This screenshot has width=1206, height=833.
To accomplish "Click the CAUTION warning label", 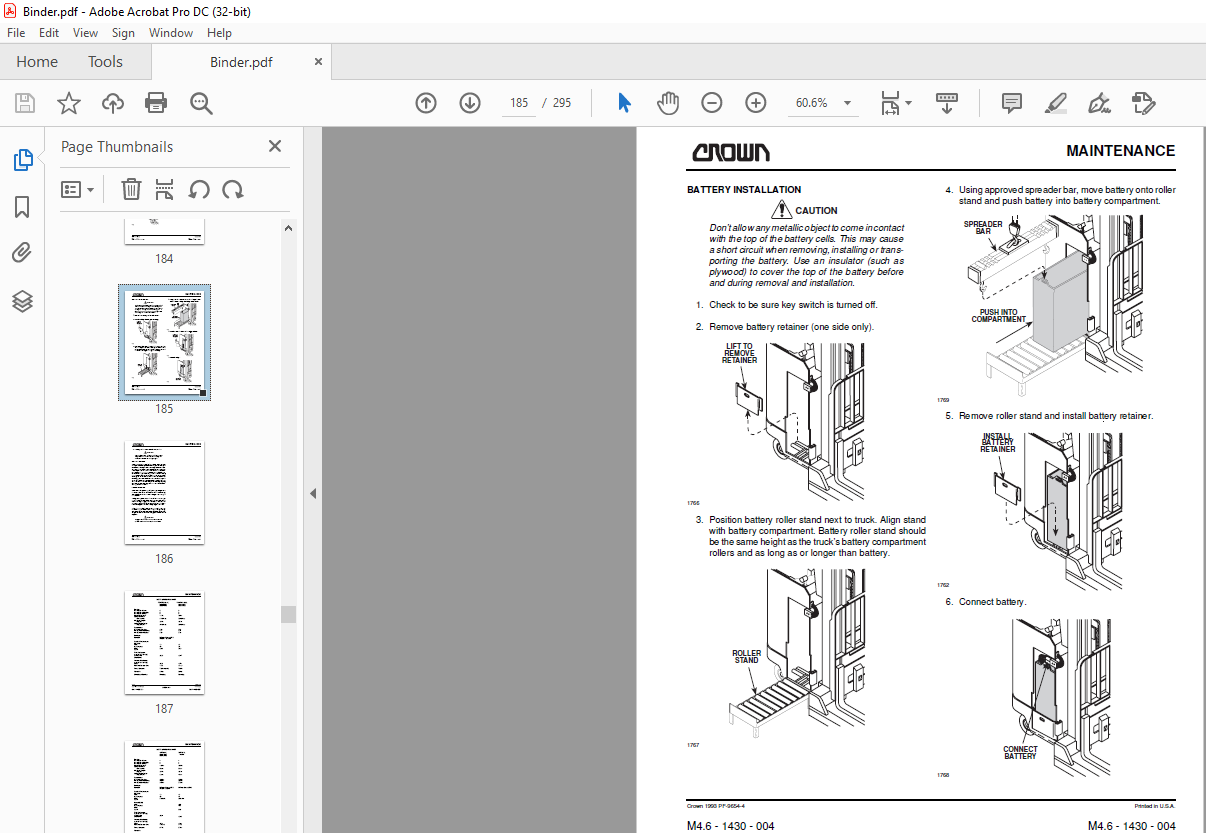I will (x=816, y=211).
